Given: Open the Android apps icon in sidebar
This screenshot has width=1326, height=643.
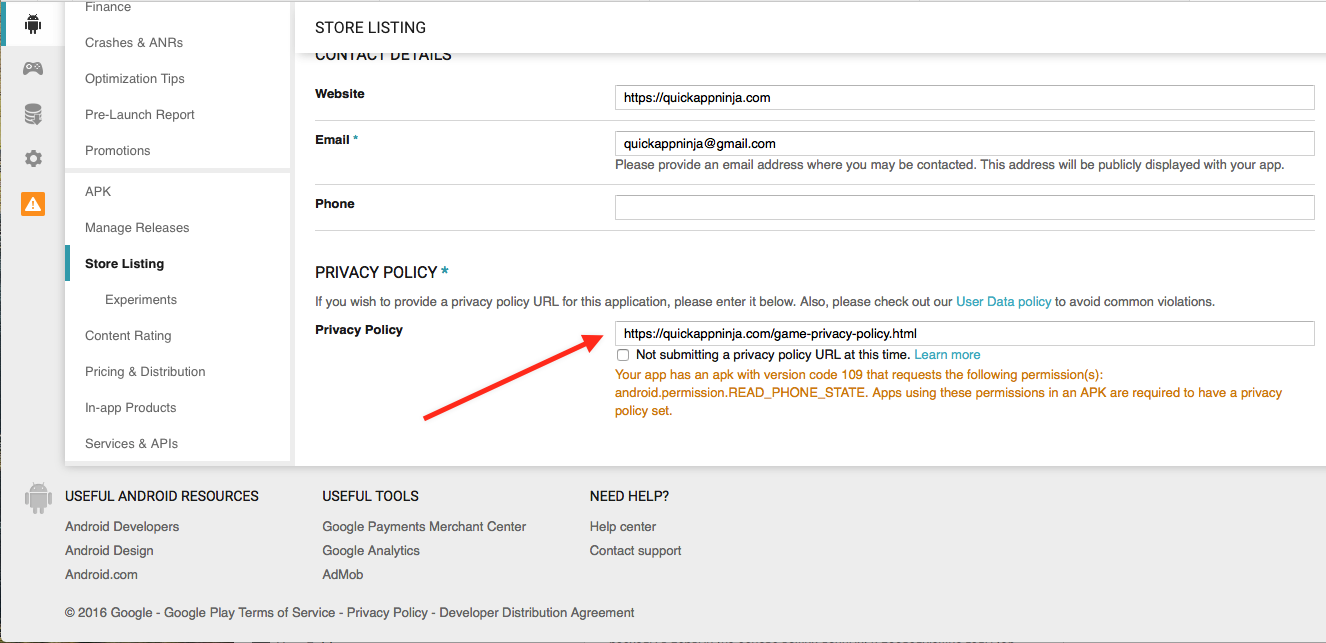Looking at the screenshot, I should tap(33, 24).
